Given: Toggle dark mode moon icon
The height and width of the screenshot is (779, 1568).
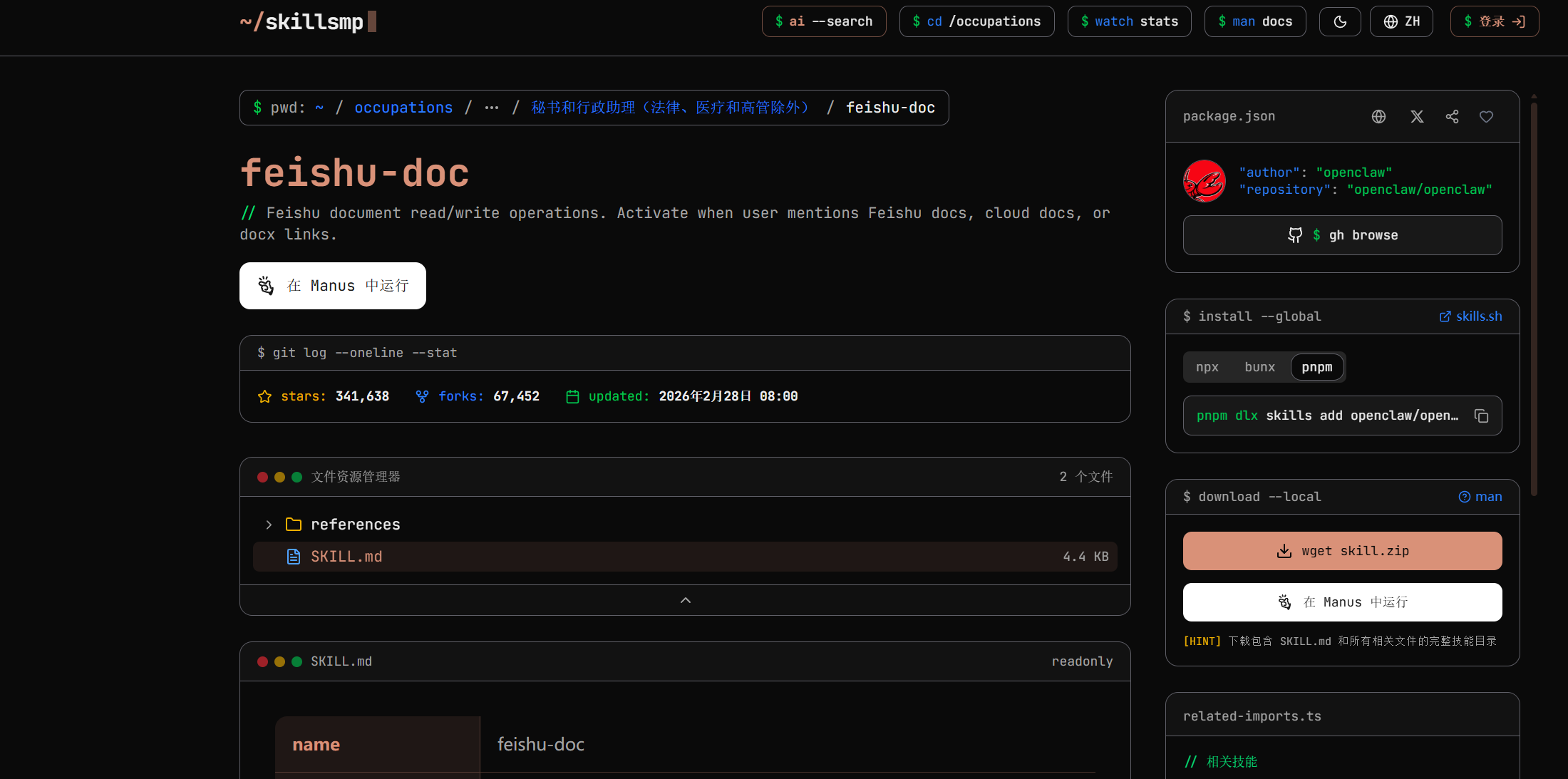Looking at the screenshot, I should (1340, 21).
